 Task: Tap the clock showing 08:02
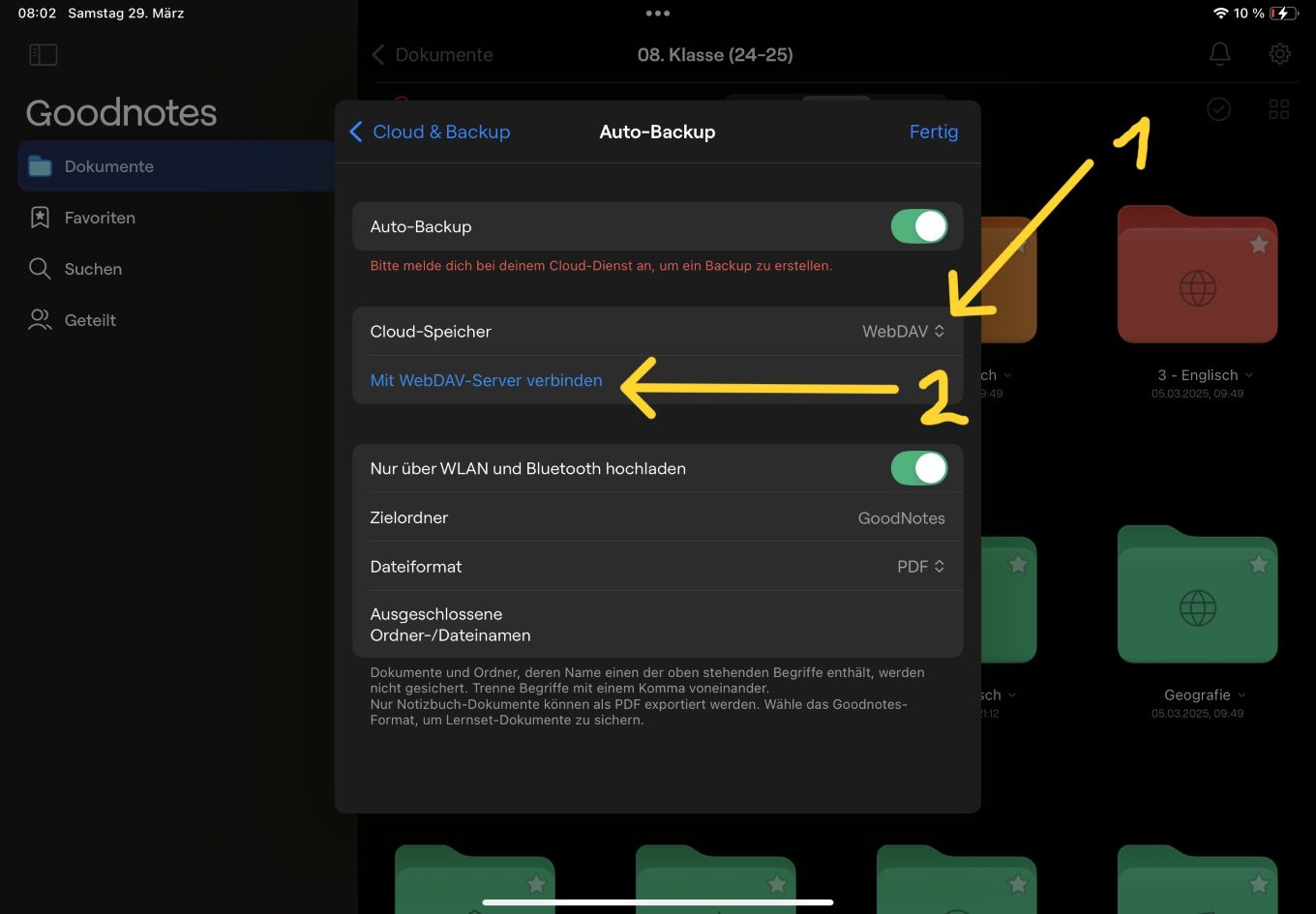pos(37,14)
